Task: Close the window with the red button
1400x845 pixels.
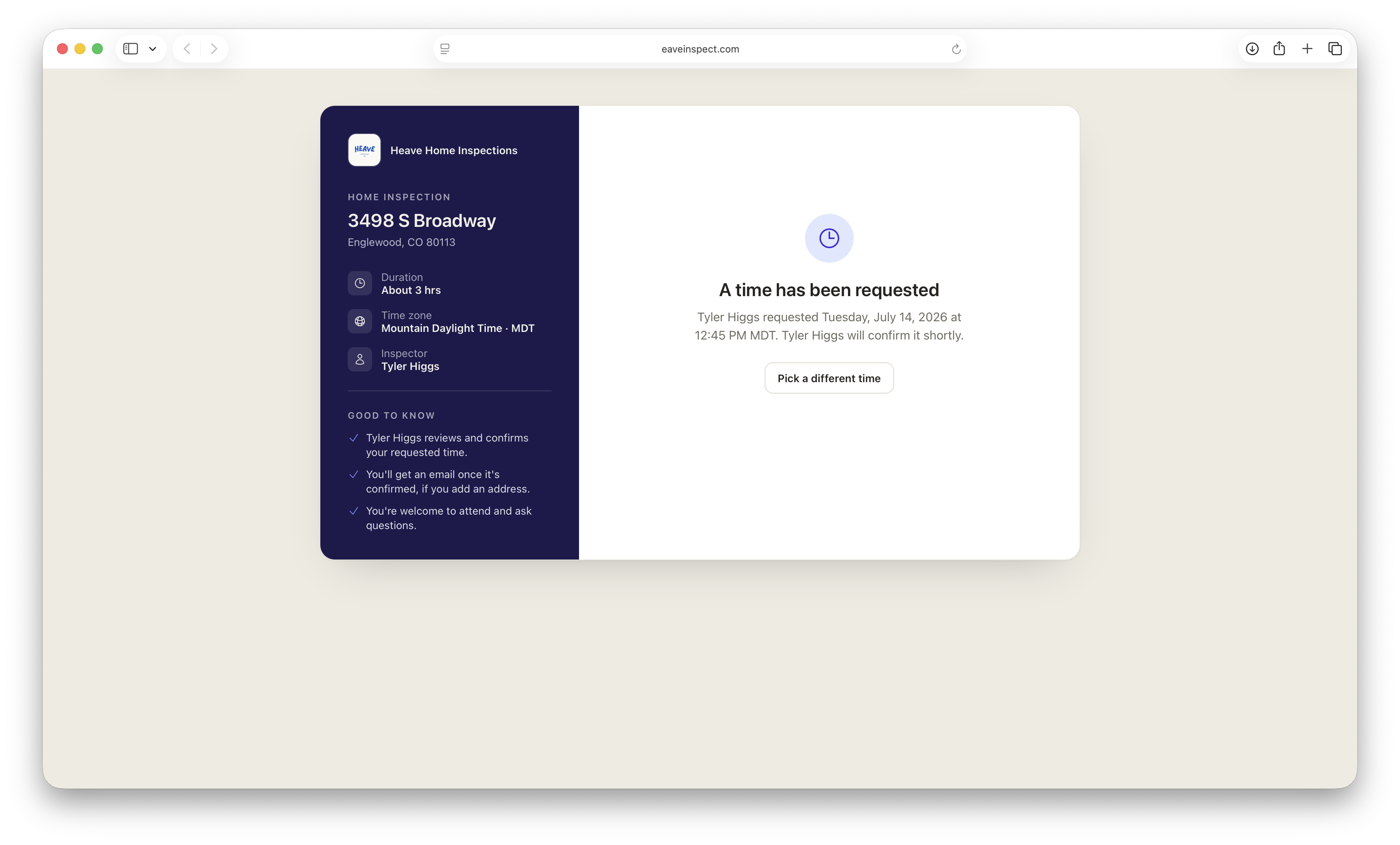Action: click(62, 49)
